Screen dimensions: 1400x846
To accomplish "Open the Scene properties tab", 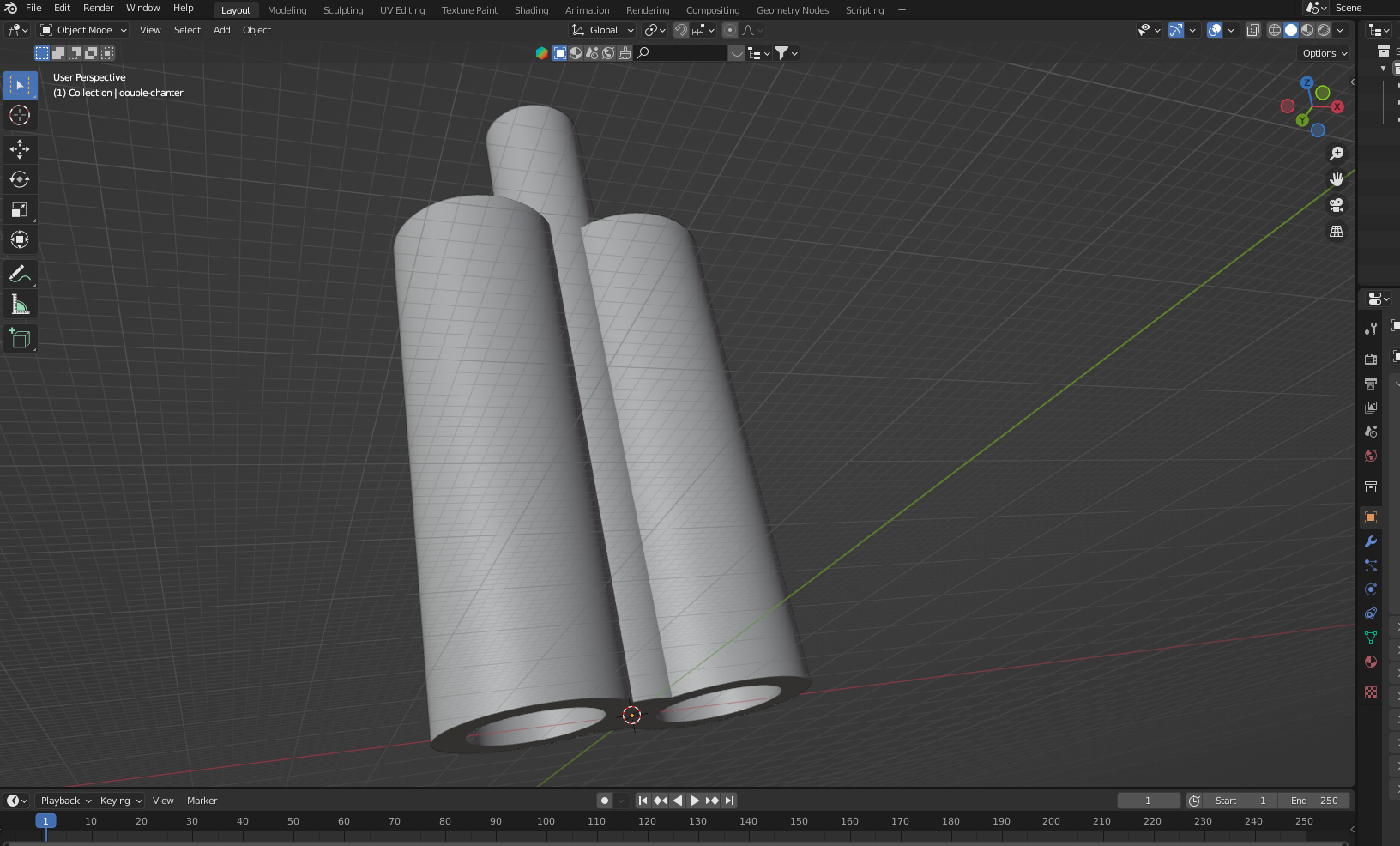I will 1371,431.
